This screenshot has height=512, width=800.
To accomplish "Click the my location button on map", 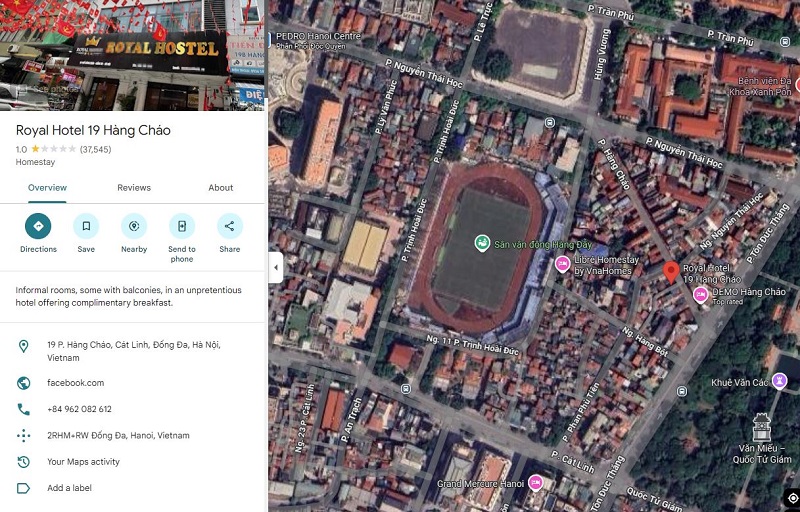I will 792,497.
